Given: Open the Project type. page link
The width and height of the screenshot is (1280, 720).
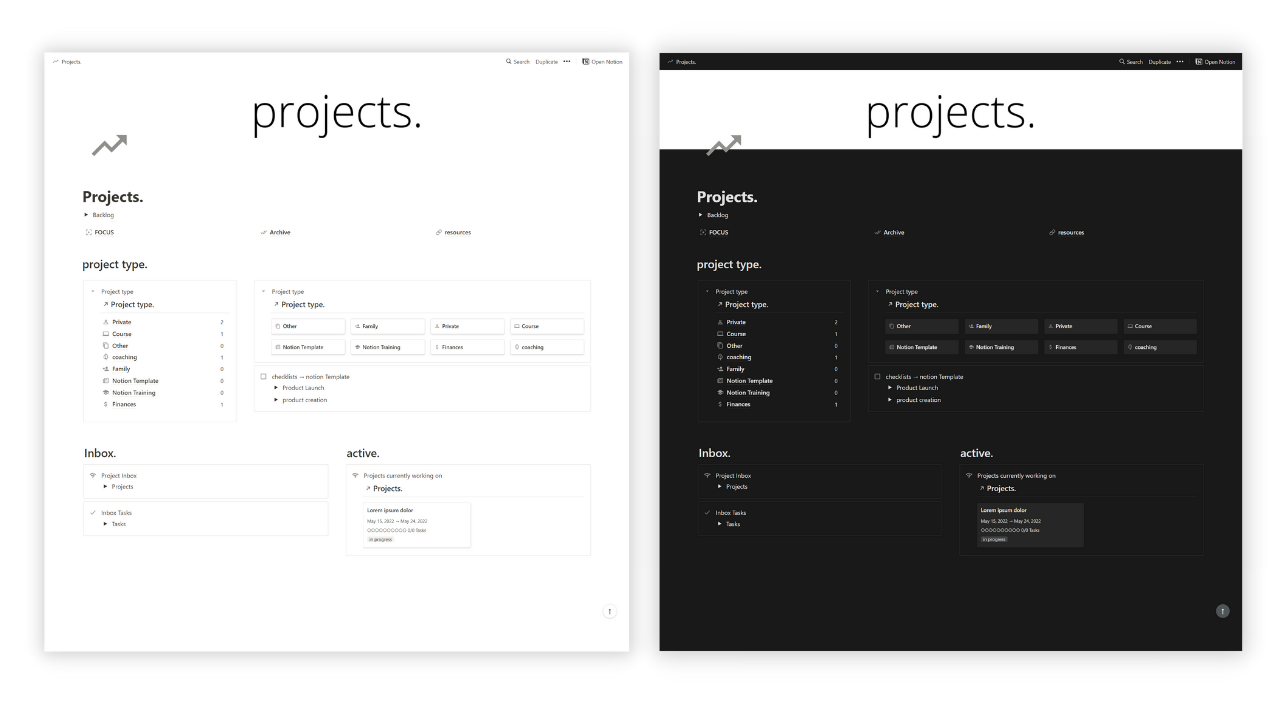Looking at the screenshot, I should 131,304.
